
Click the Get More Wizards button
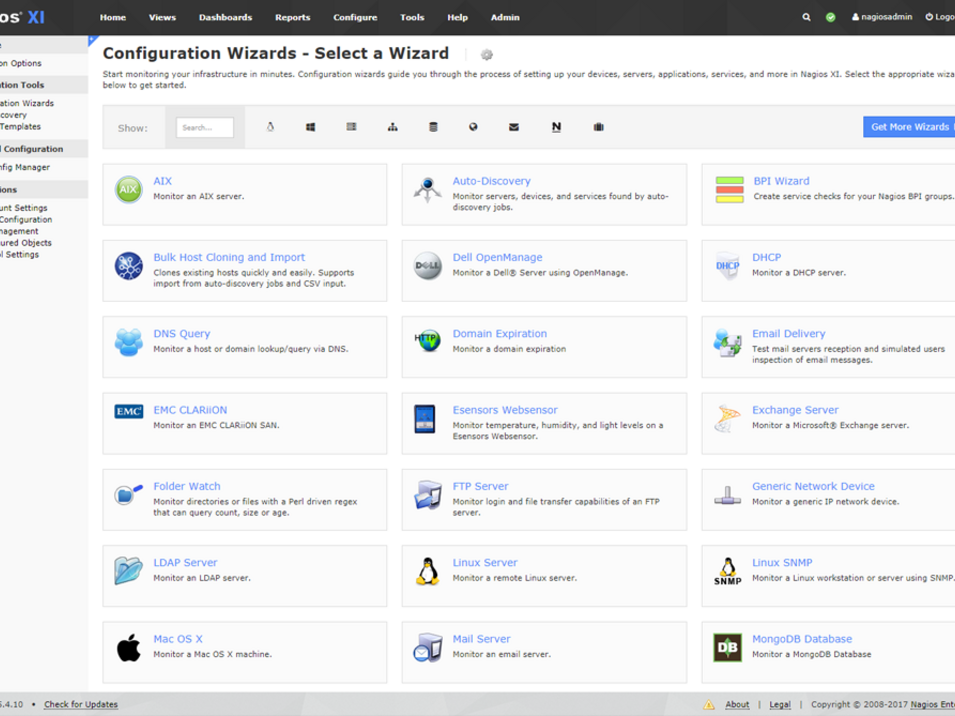909,127
